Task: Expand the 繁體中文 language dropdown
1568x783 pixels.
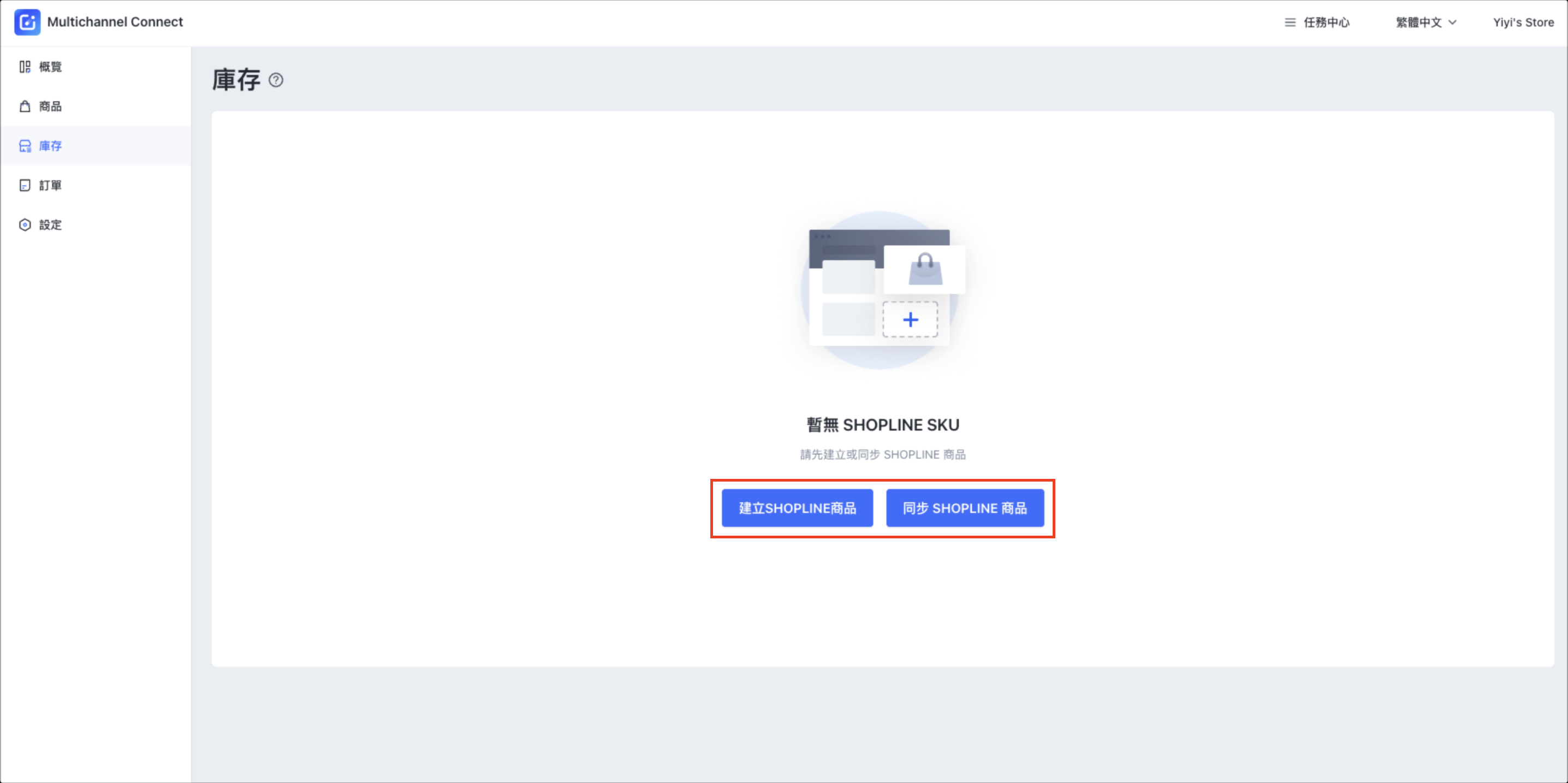Action: pos(1426,22)
